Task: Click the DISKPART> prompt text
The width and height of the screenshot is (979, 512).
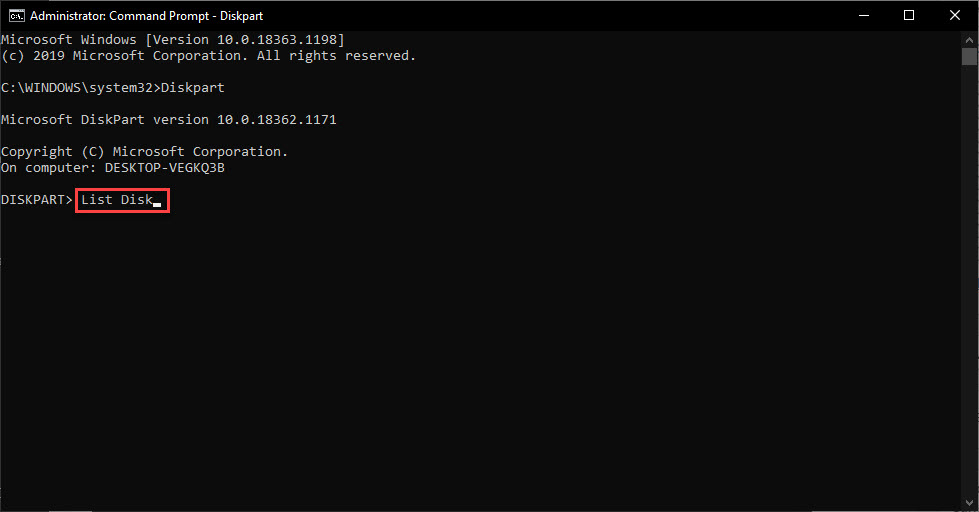Action: (x=36, y=200)
